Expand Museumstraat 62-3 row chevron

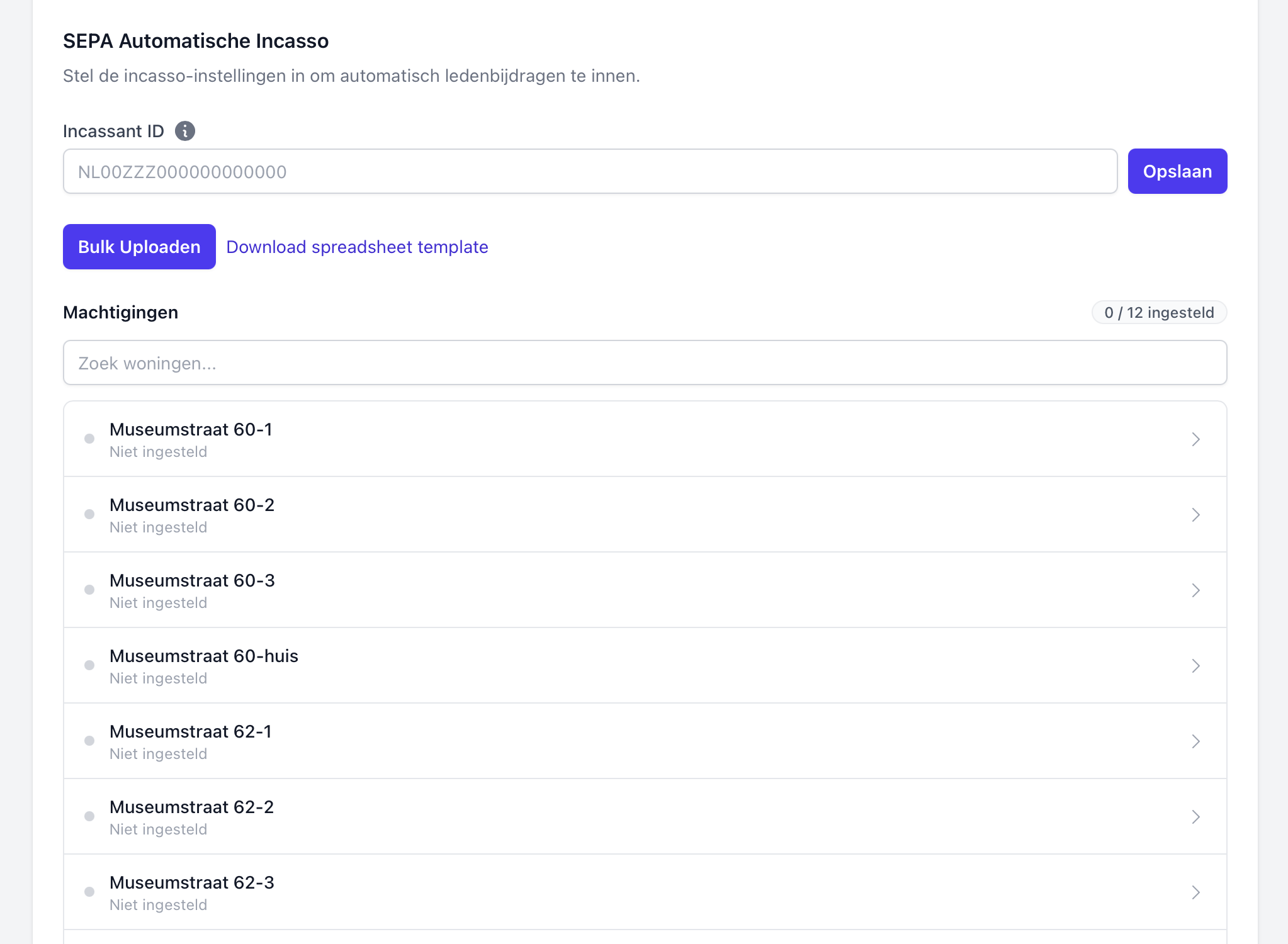coord(1195,892)
